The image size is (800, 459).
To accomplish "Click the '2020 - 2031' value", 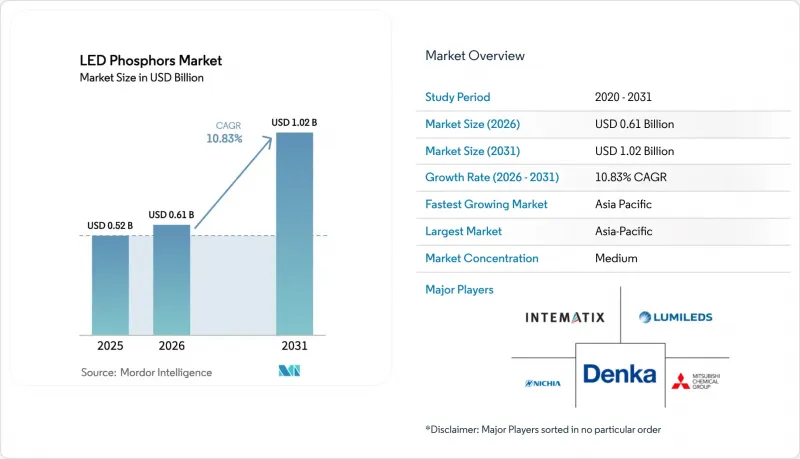I will click(x=623, y=97).
